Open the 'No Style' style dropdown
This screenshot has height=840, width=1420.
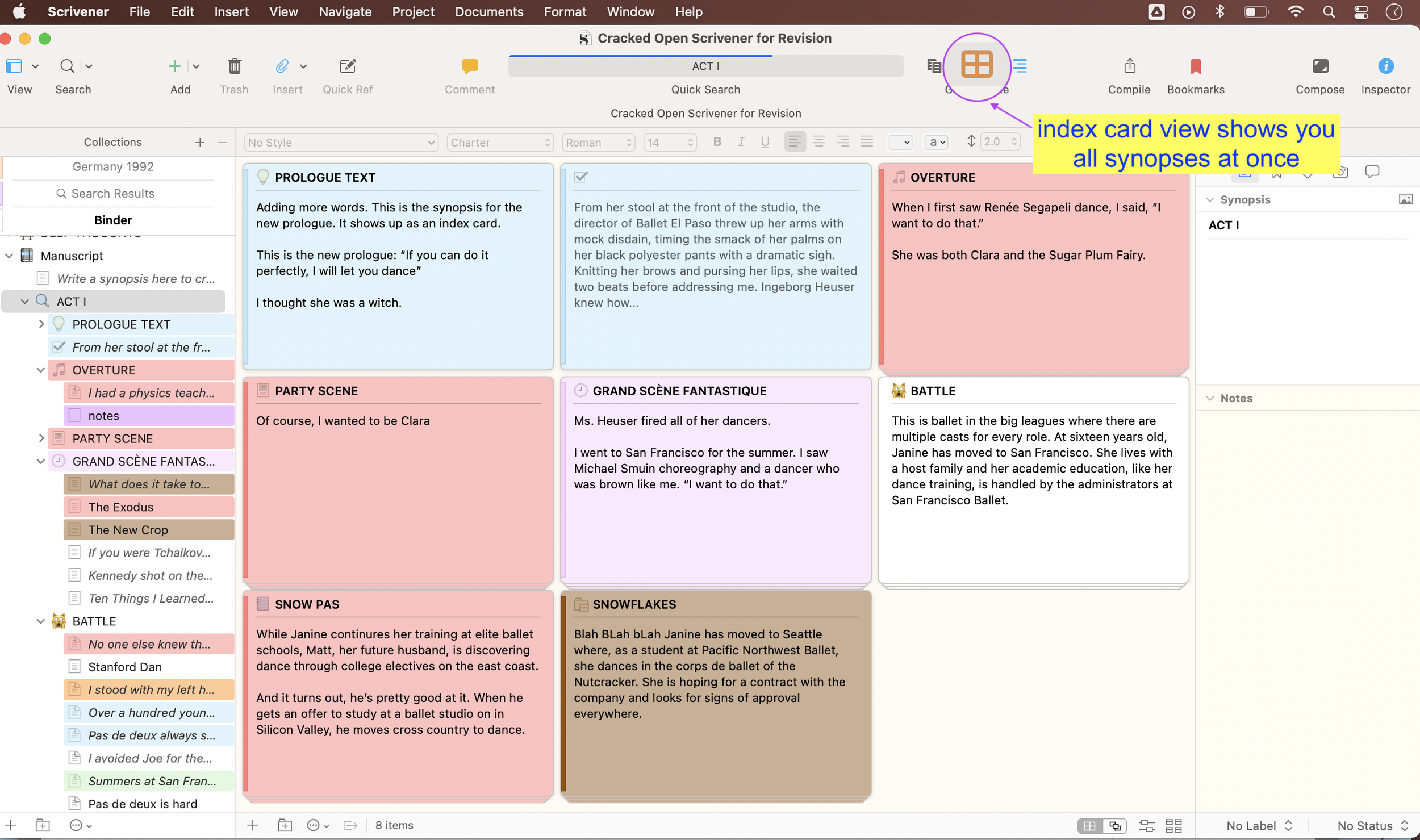(340, 142)
